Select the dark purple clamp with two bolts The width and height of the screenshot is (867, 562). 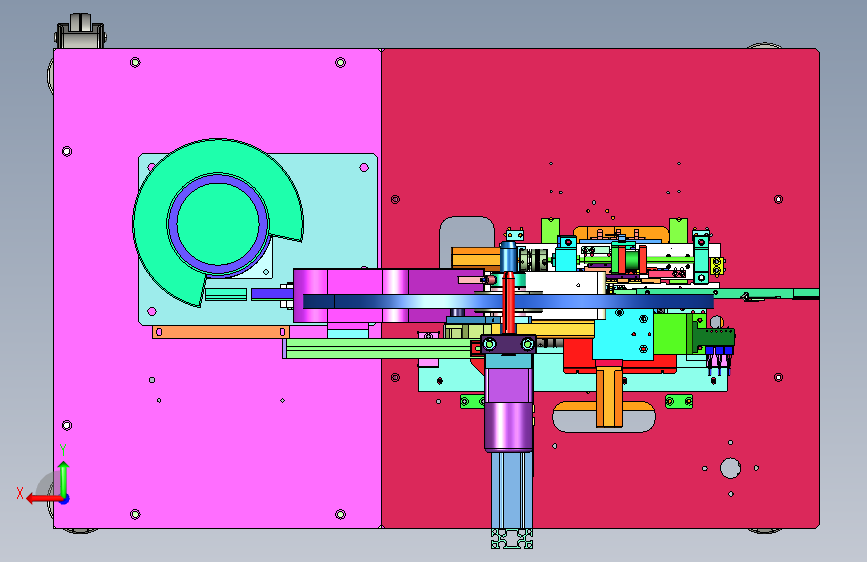click(508, 345)
